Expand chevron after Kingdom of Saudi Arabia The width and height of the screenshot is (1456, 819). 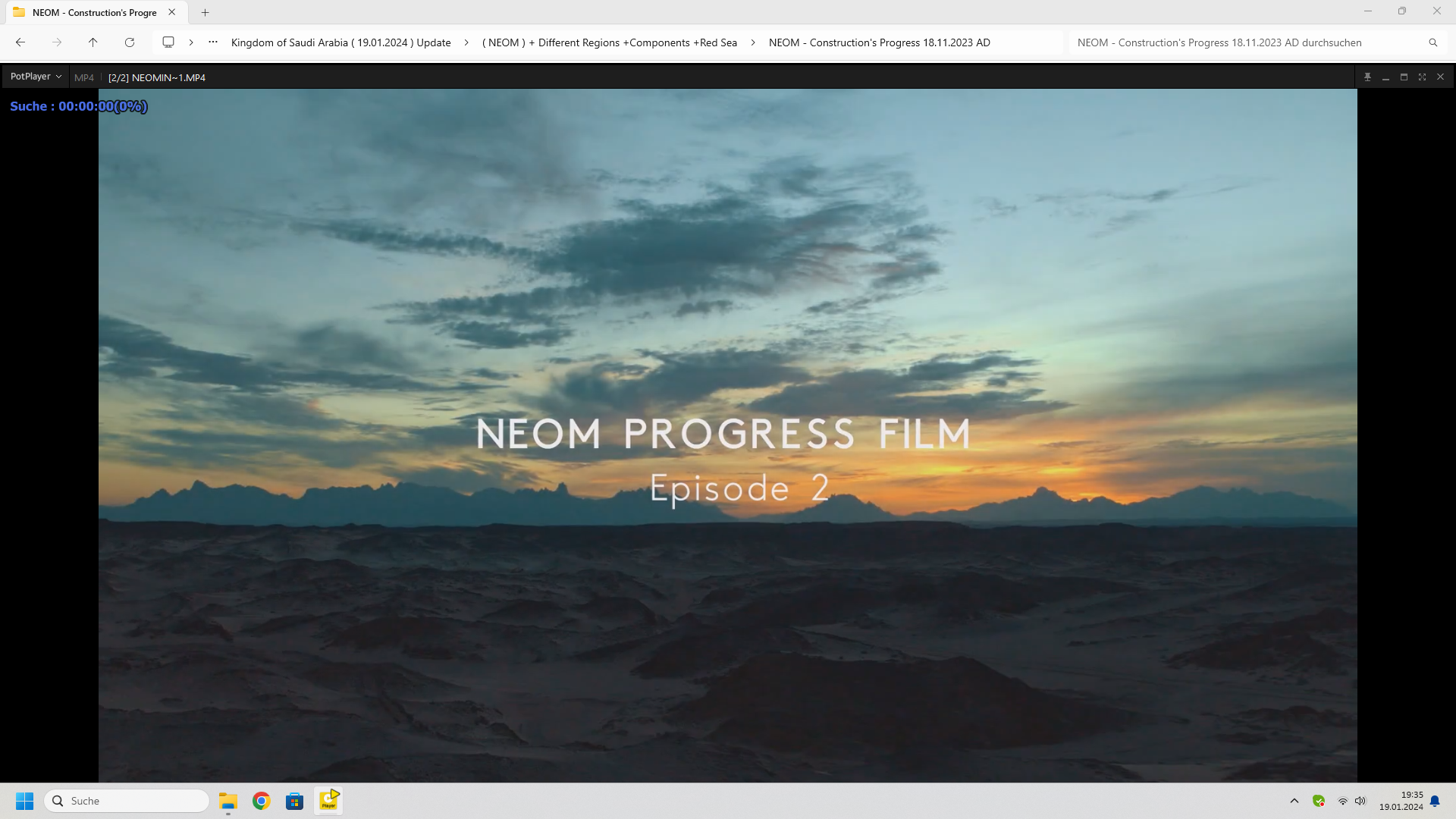[466, 42]
